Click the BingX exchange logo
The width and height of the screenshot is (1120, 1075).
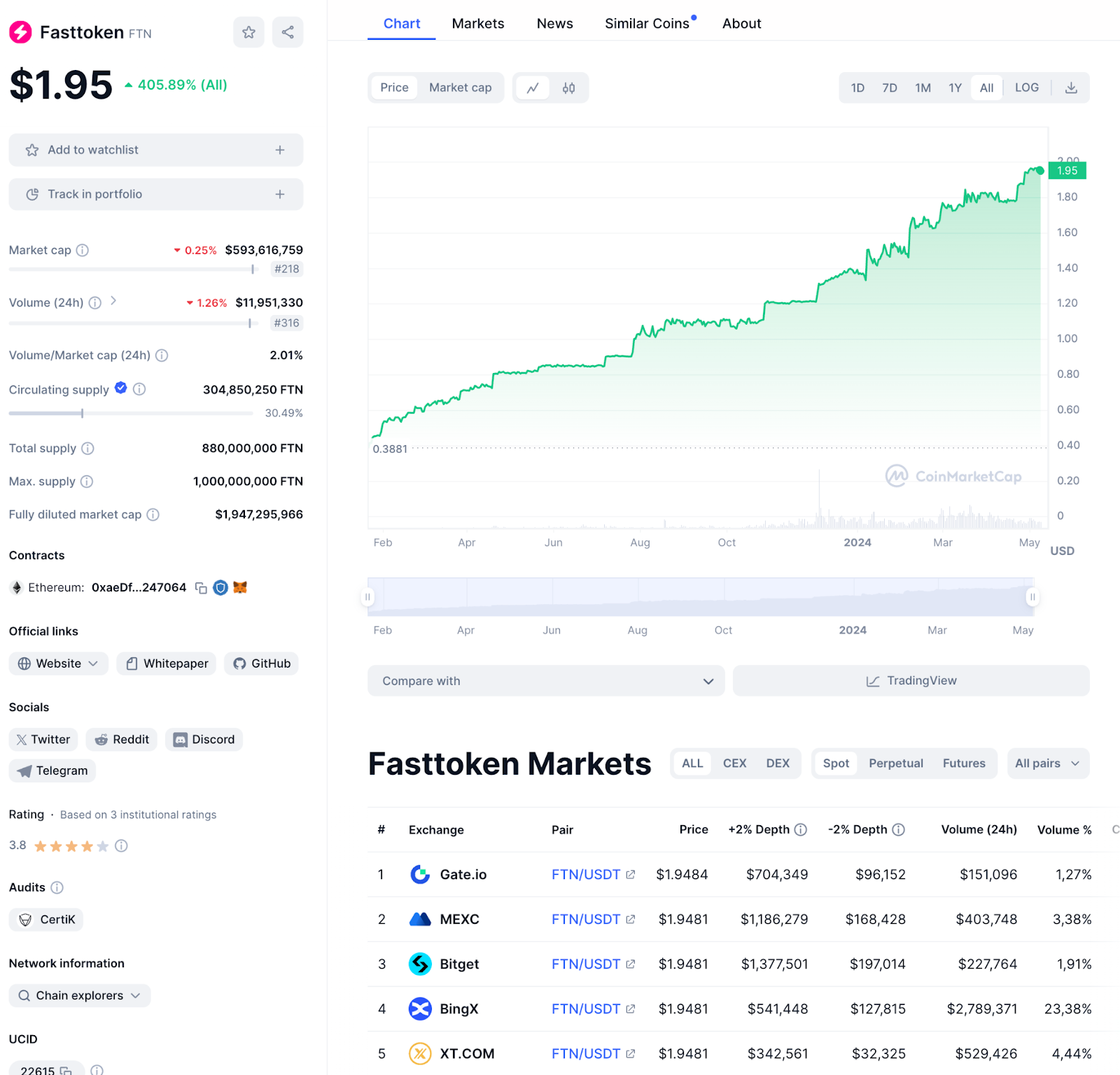coord(420,1009)
